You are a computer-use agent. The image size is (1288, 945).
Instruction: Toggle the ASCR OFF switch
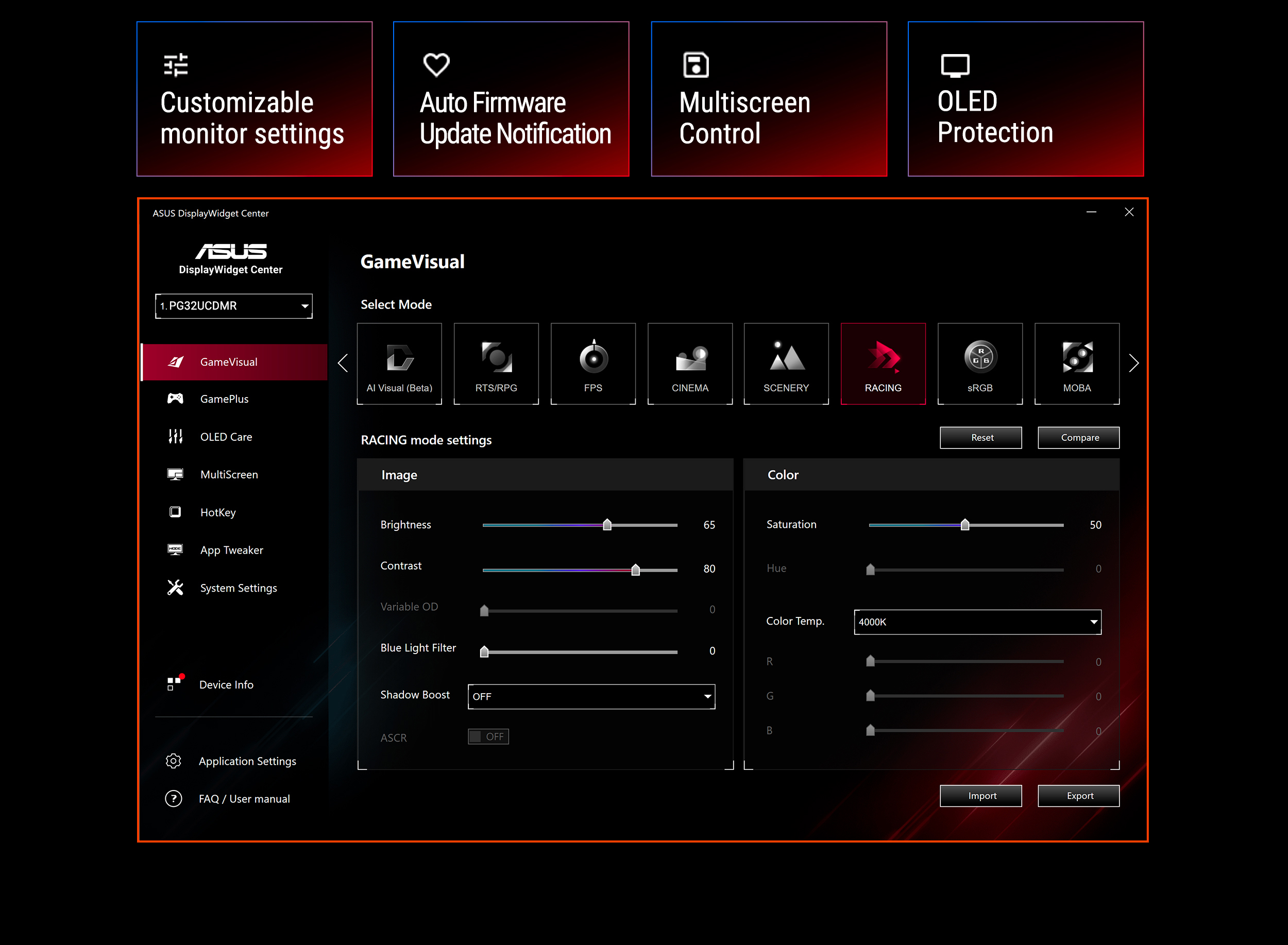tap(488, 737)
